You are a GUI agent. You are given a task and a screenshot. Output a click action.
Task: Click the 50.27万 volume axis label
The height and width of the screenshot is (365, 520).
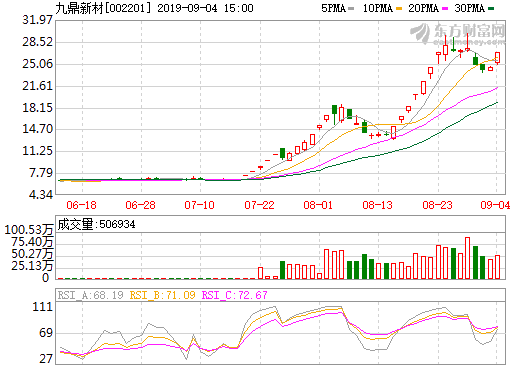point(32,254)
